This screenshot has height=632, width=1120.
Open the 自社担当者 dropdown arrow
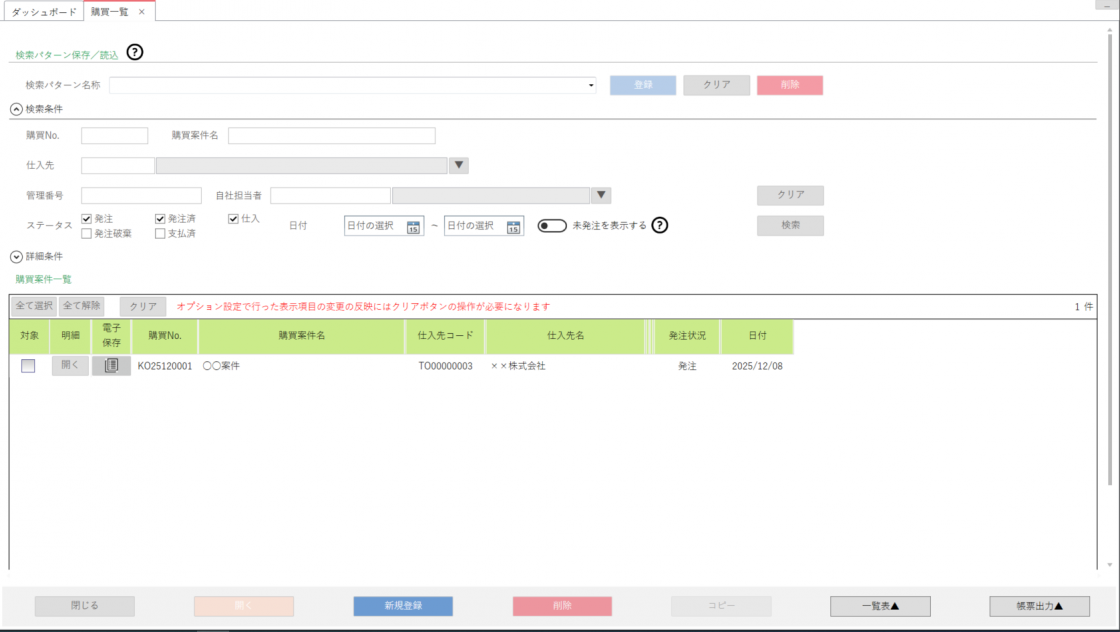pos(601,196)
